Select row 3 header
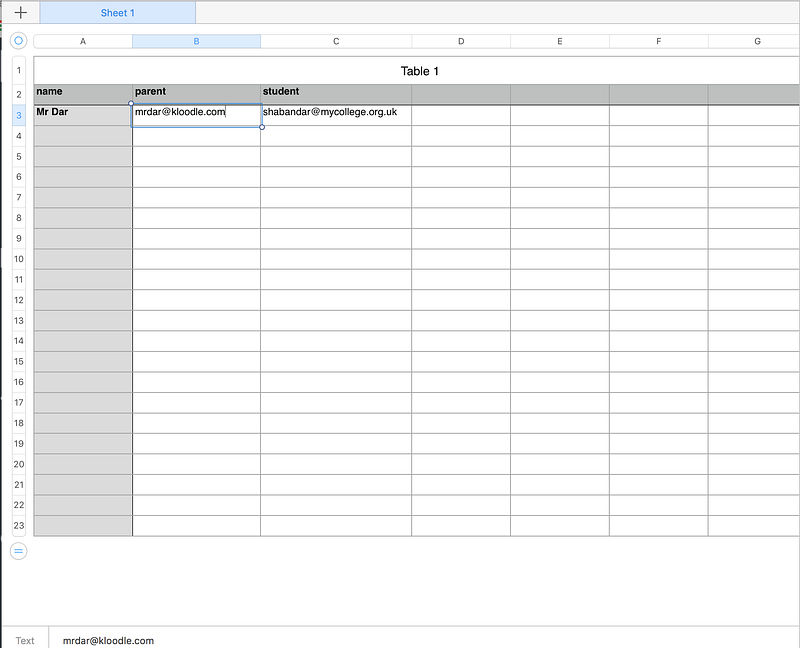Image resolution: width=800 pixels, height=648 pixels. [19, 115]
